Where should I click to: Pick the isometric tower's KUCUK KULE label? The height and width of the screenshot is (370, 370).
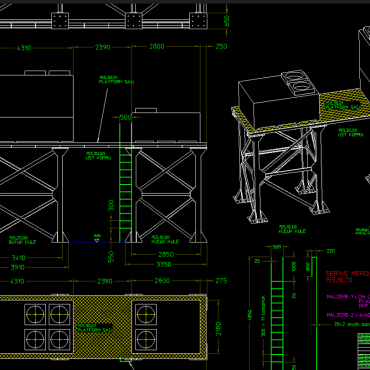click(x=292, y=231)
